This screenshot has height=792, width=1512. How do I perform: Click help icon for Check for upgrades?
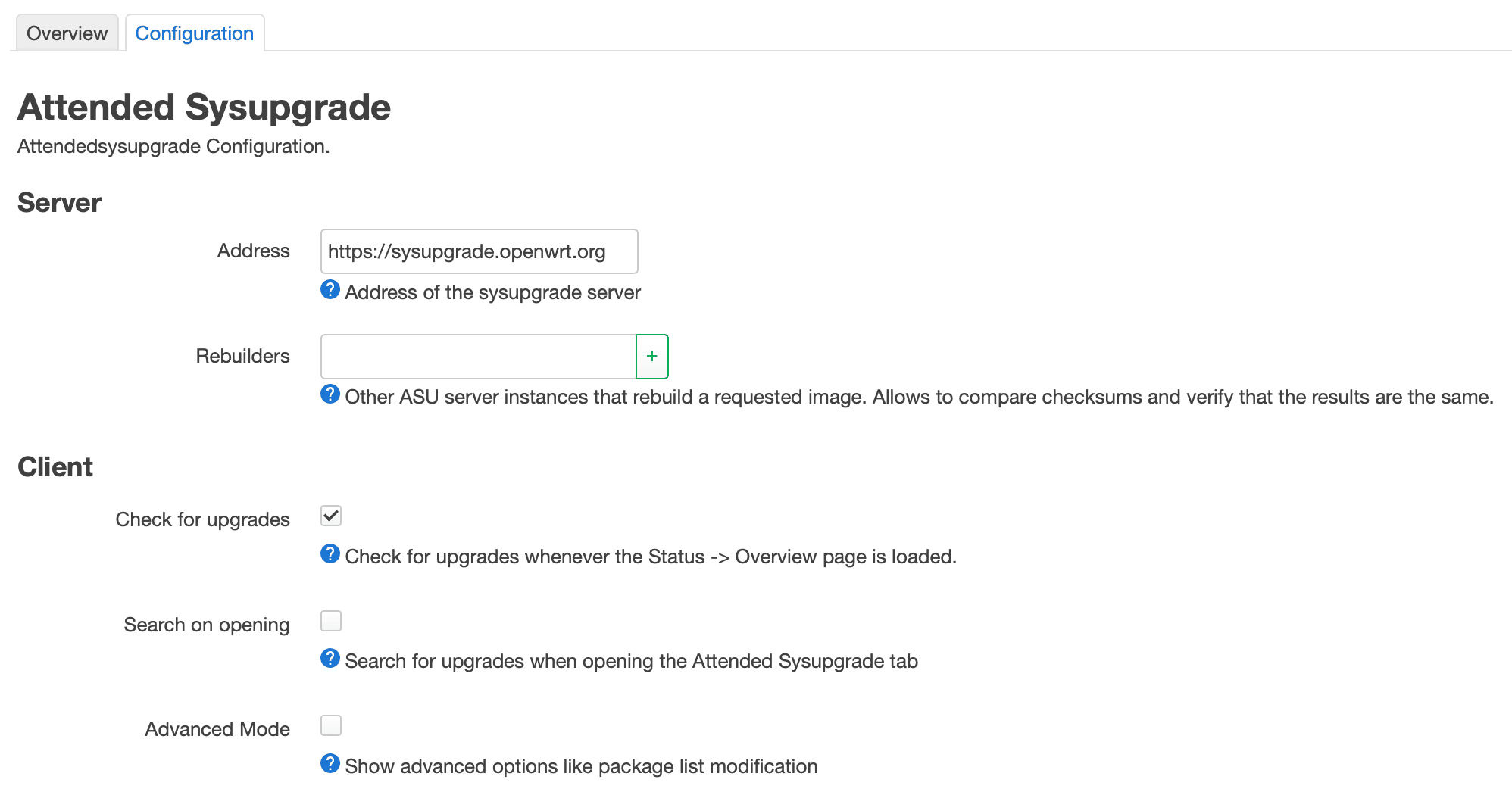(x=330, y=553)
